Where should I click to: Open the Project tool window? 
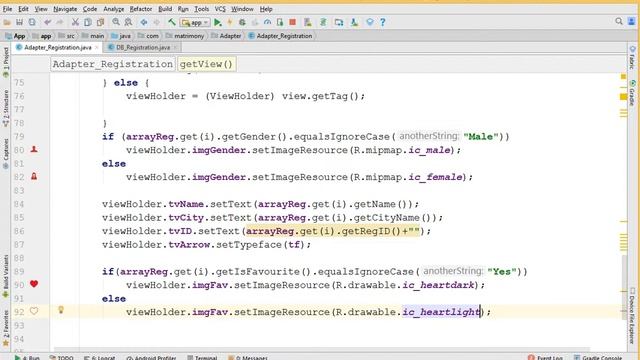tap(5, 62)
